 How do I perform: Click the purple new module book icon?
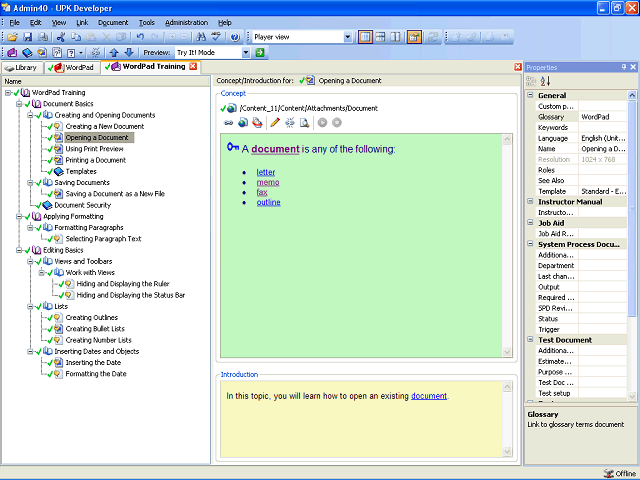pyautogui.click(x=12, y=53)
